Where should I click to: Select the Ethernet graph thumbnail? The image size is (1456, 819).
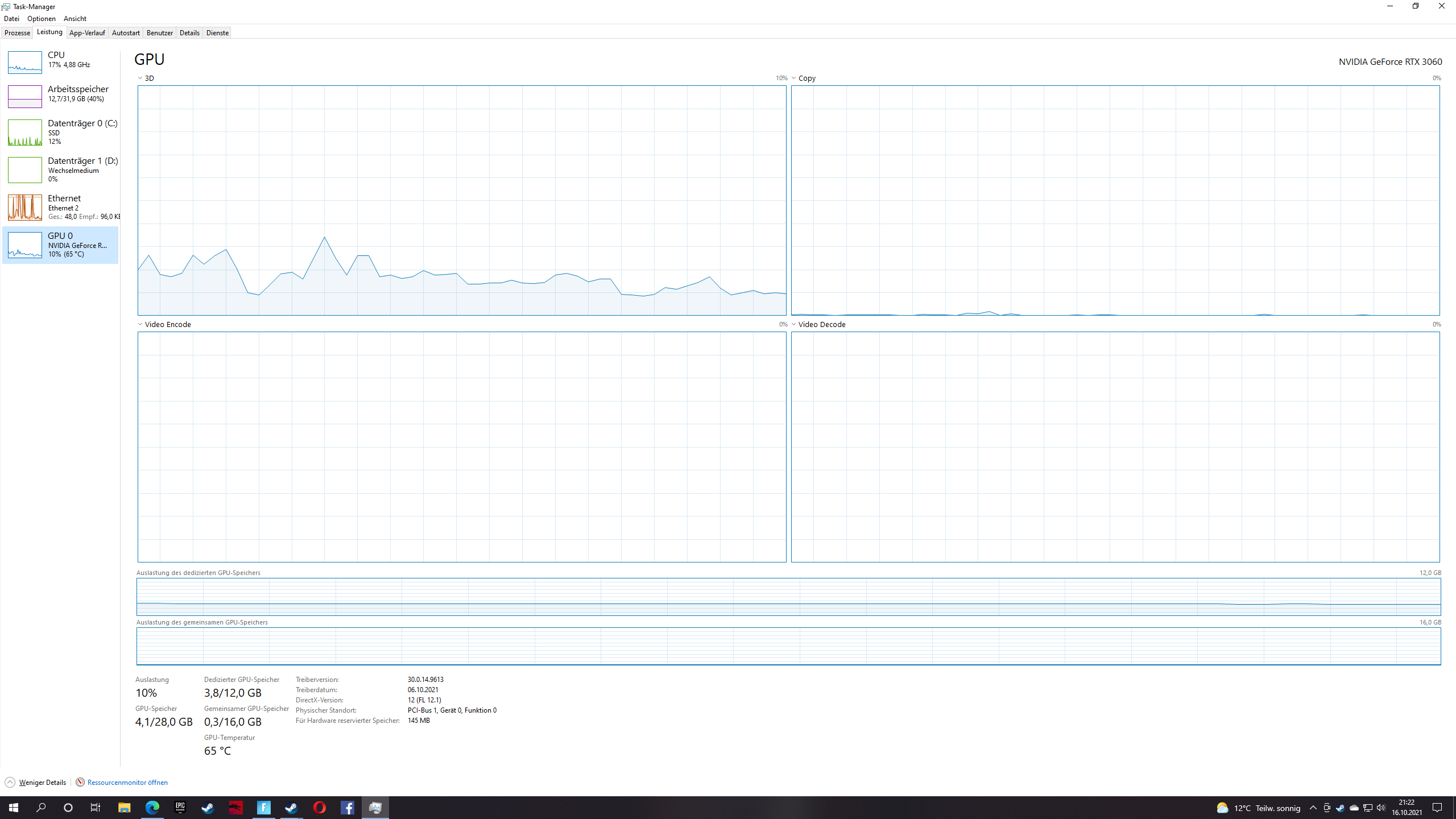point(24,208)
